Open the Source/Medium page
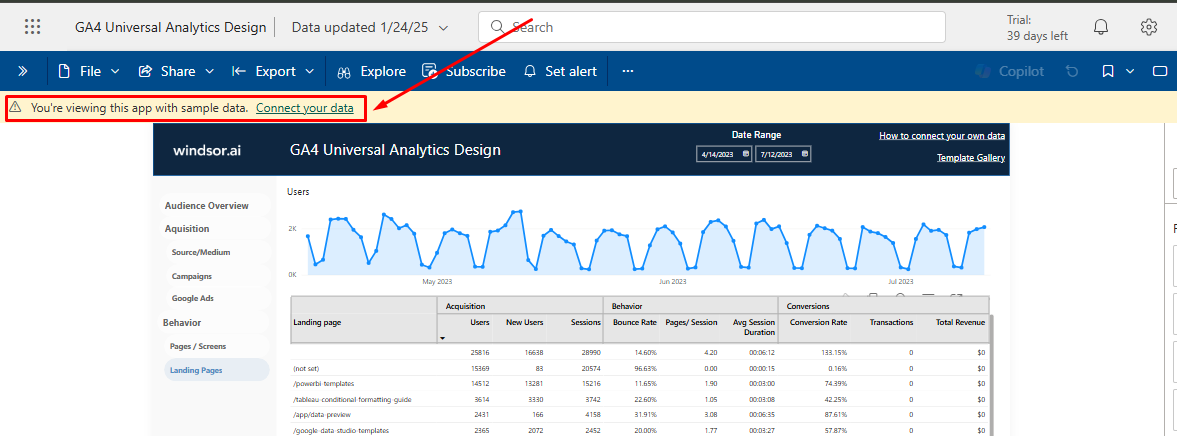Viewport: 1177px width, 436px height. [200, 252]
